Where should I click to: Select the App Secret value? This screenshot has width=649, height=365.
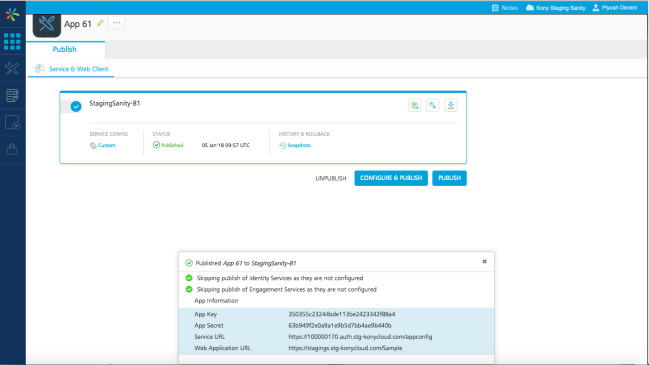[x=340, y=325]
